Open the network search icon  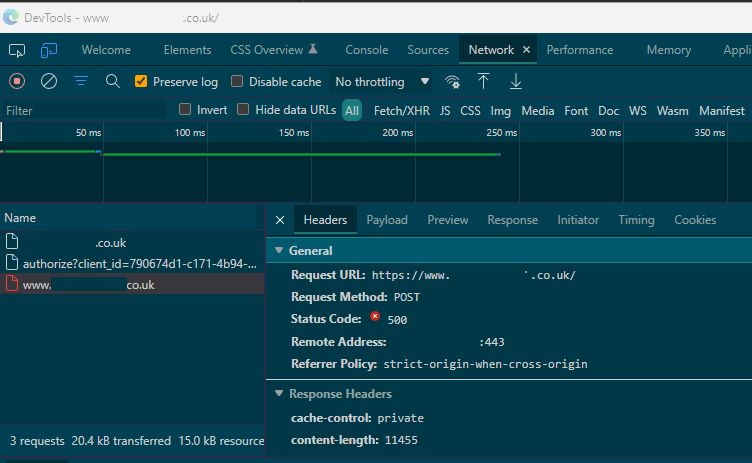click(113, 82)
